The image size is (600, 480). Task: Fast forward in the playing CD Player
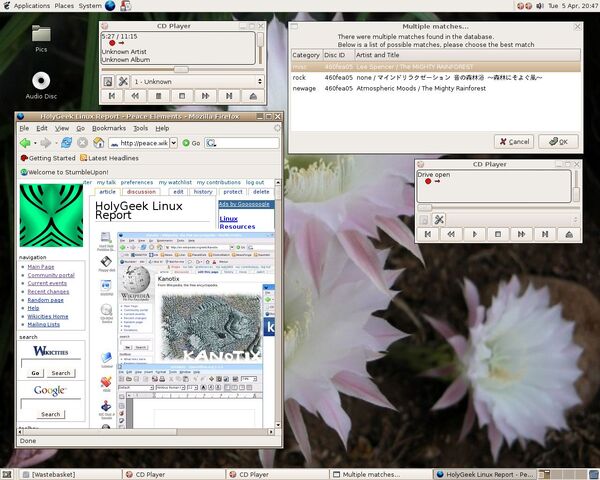[x=205, y=96]
